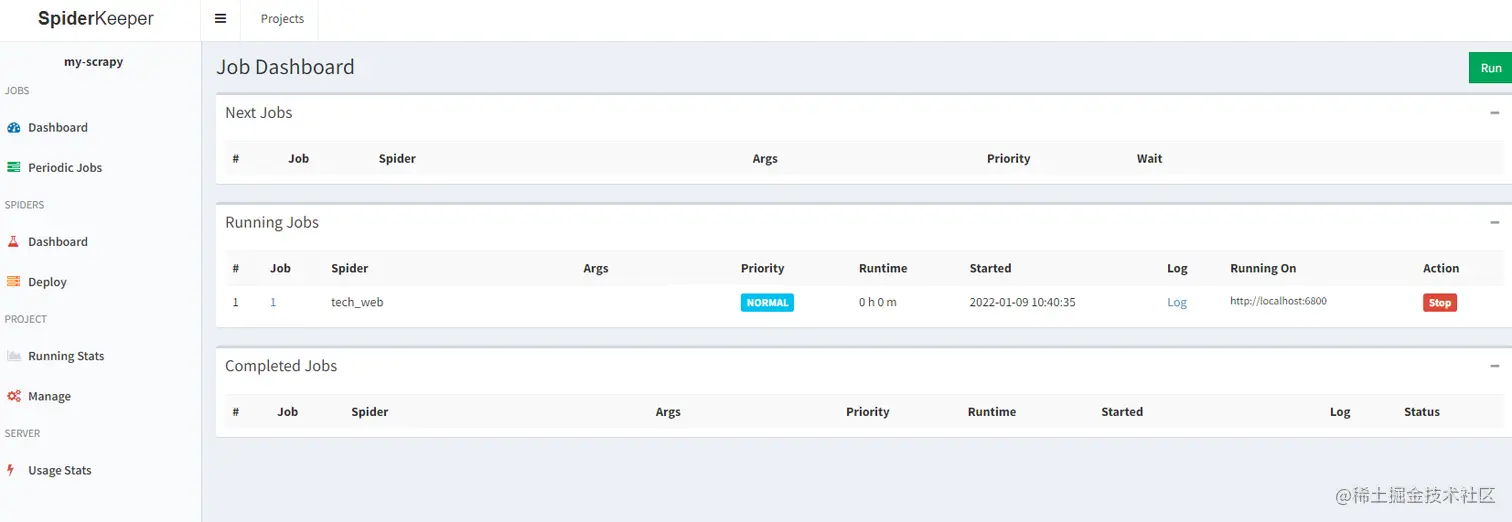Viewport: 1512px width, 522px height.
Task: Collapse the Next Jobs panel
Action: coord(1494,113)
